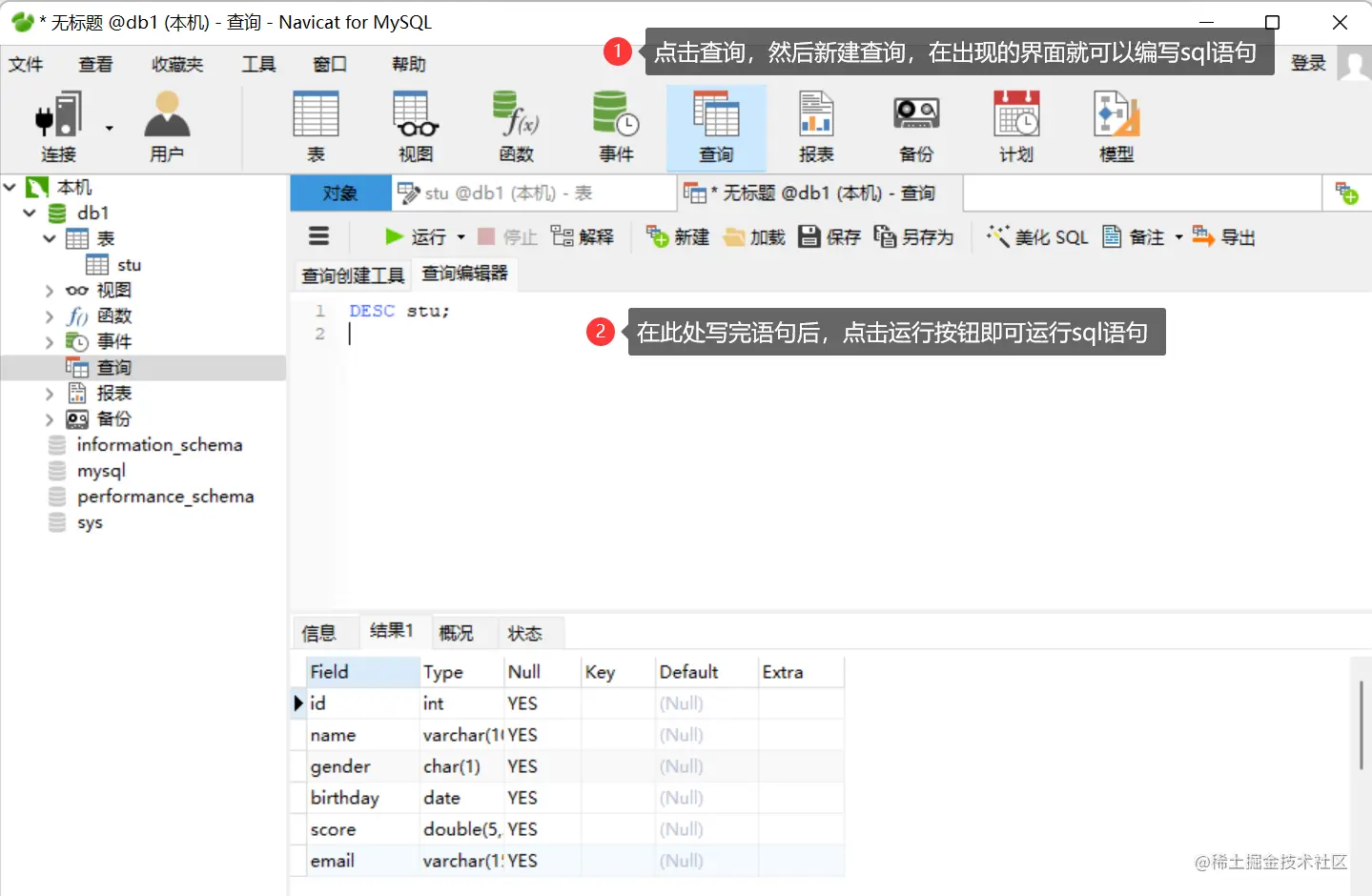Open the User (用户) management icon
This screenshot has width=1372, height=896.
coord(167,127)
